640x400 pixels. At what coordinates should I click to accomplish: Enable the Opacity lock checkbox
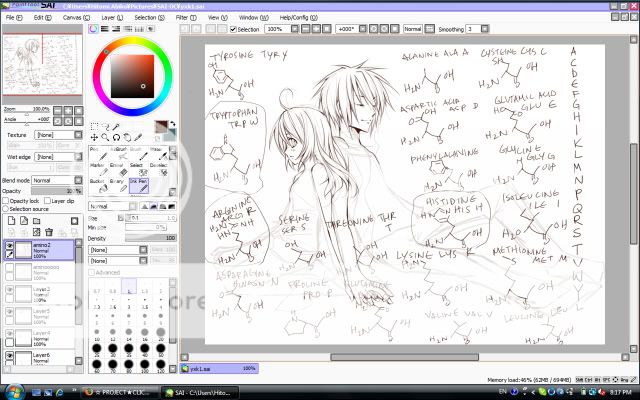(6, 200)
